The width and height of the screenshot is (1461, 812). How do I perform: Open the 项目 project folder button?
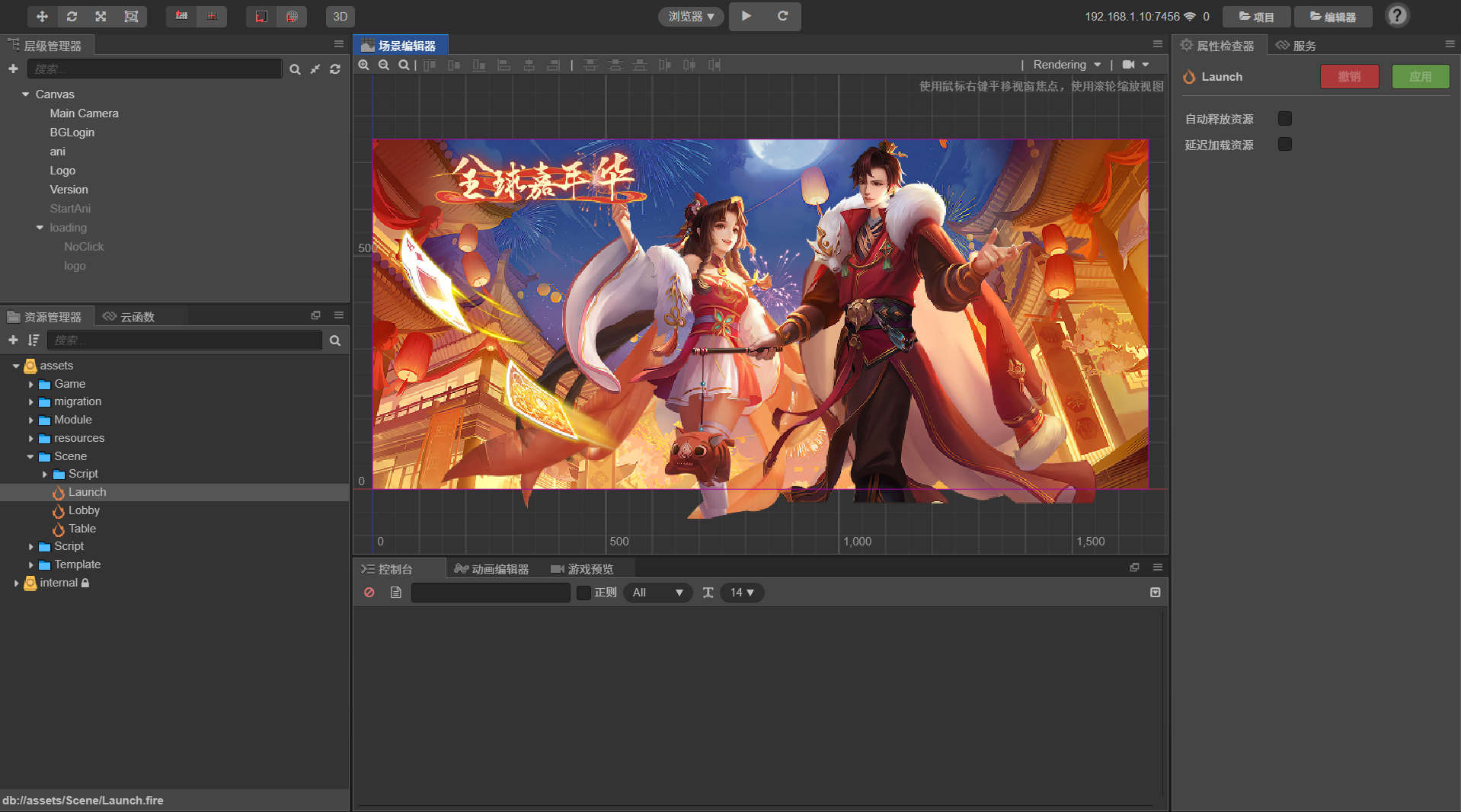1256,16
